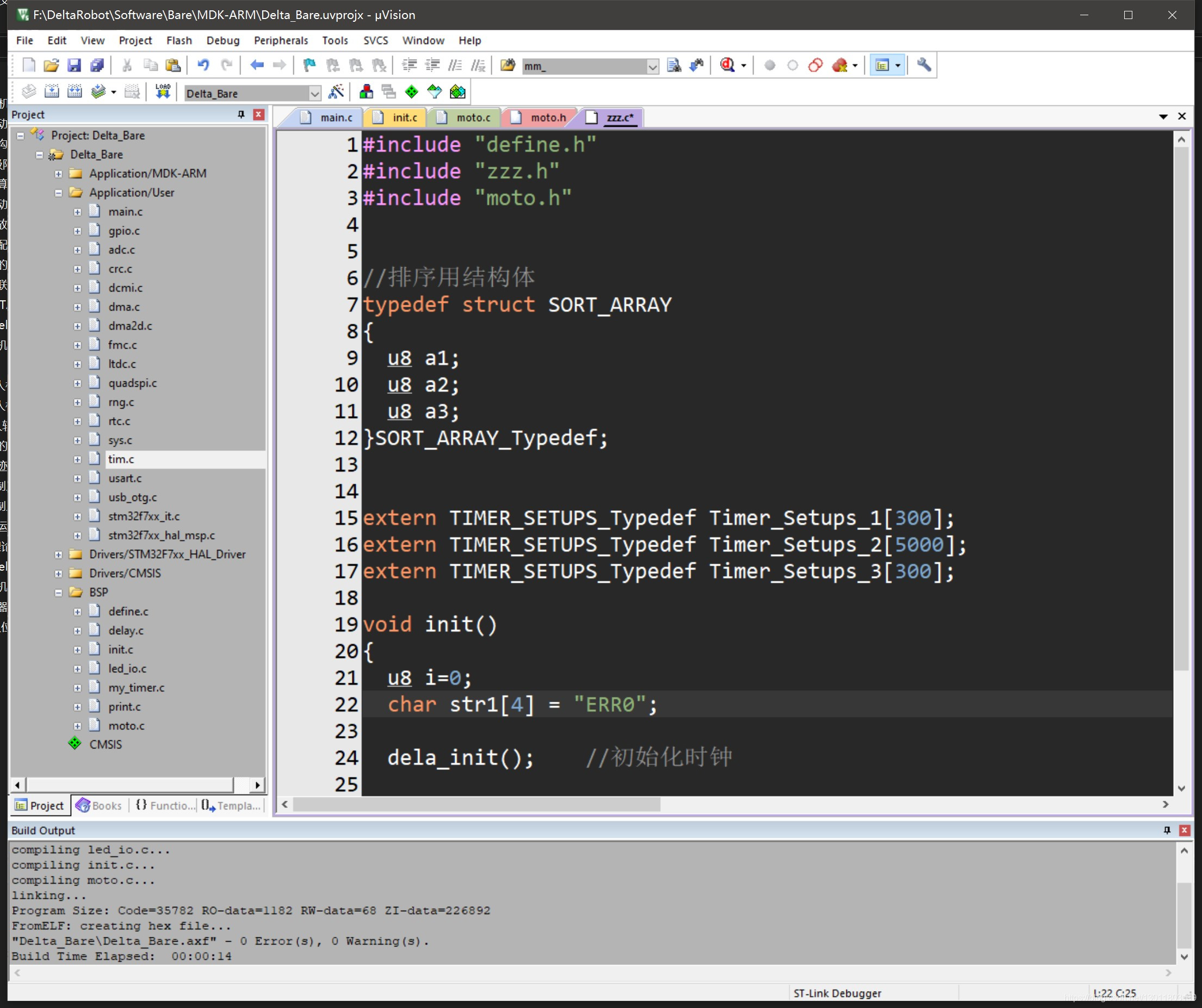Undo the last edit with the Undo arrow
This screenshot has width=1202, height=1008.
pyautogui.click(x=203, y=65)
